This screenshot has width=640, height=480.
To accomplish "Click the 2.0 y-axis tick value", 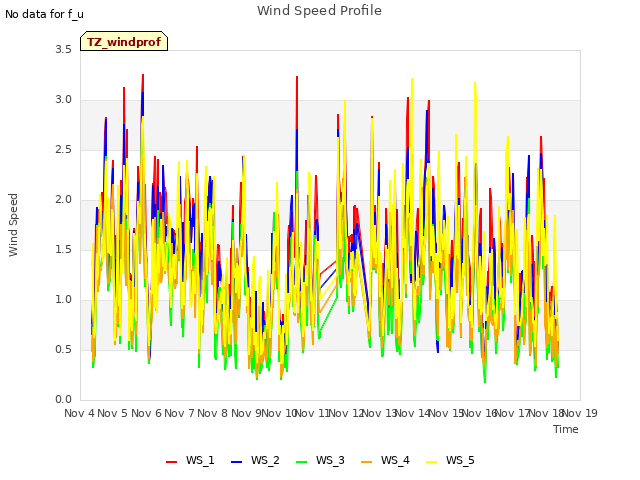I will click(x=63, y=200).
